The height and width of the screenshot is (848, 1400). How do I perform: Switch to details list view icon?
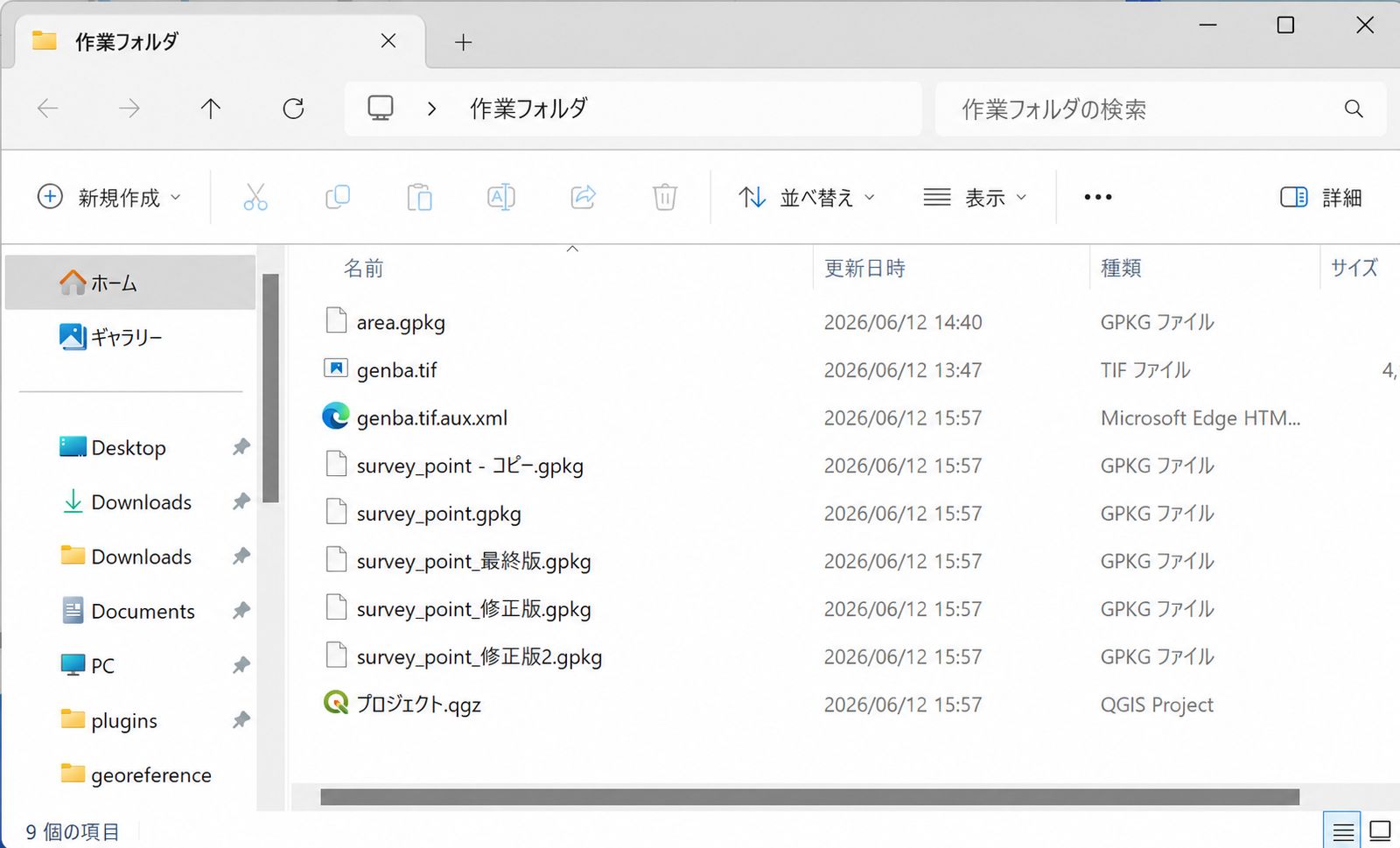pyautogui.click(x=1343, y=830)
